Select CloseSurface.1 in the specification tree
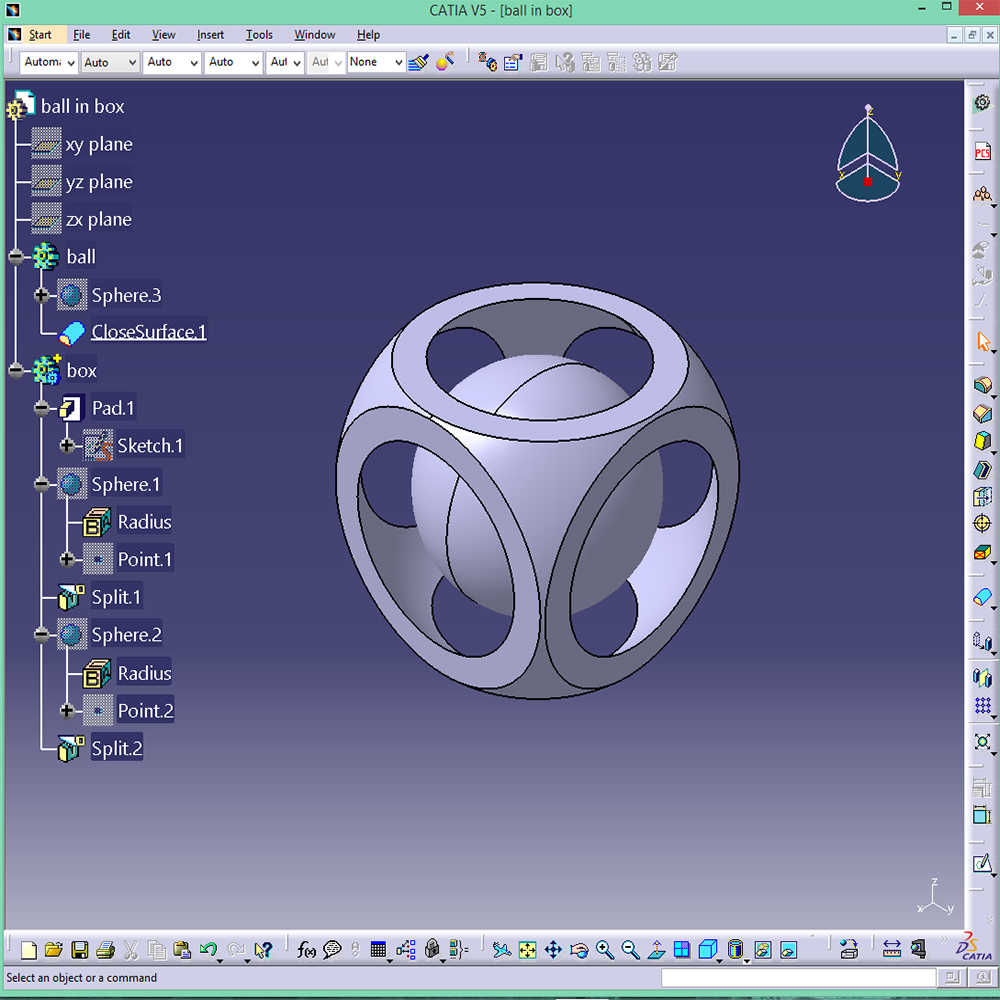1000x1000 pixels. tap(149, 331)
